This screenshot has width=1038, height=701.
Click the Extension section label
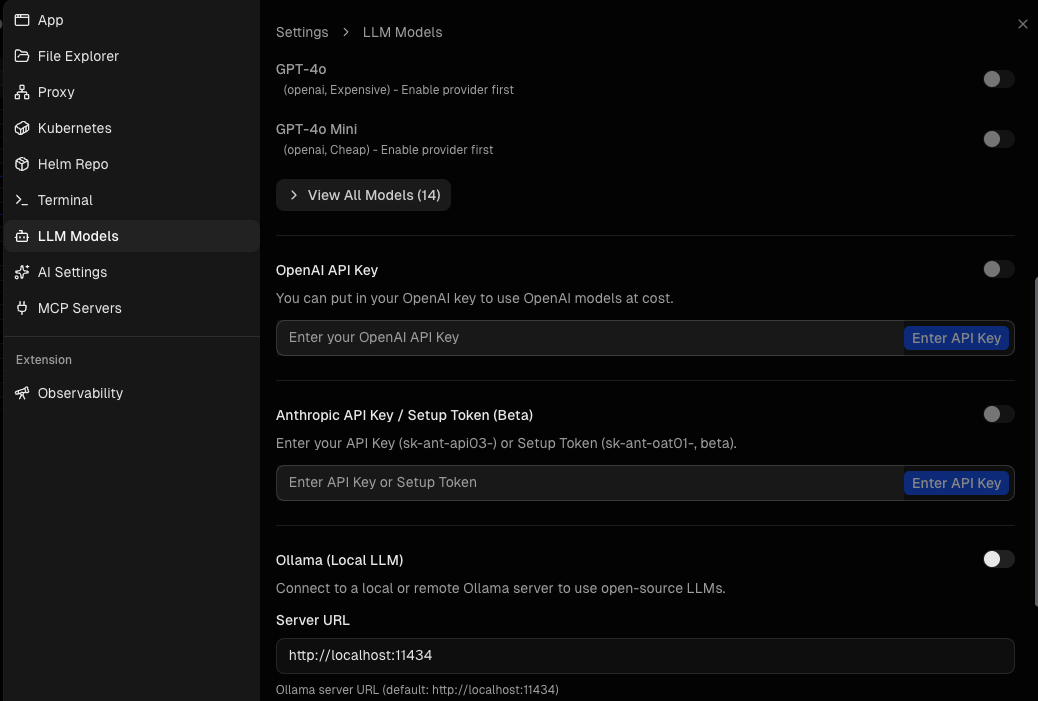tap(44, 359)
